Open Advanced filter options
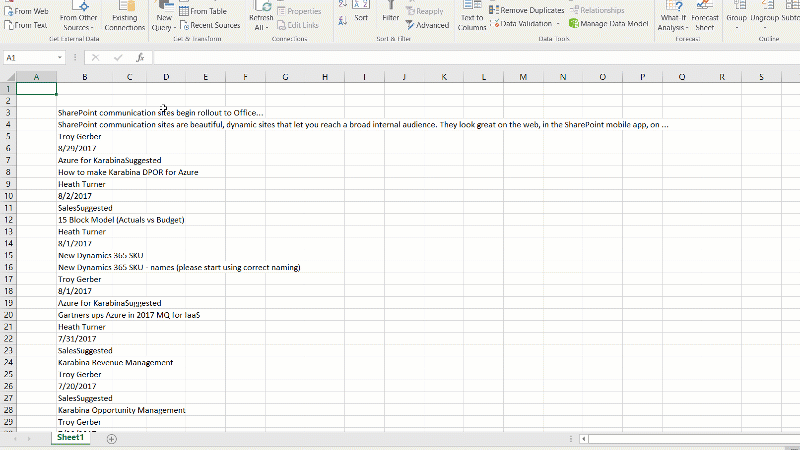The height and width of the screenshot is (450, 800). coord(428,24)
